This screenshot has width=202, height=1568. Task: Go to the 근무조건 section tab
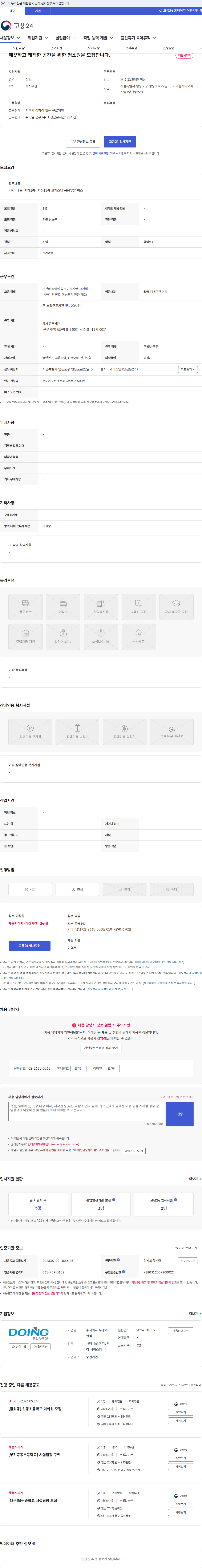[56, 48]
